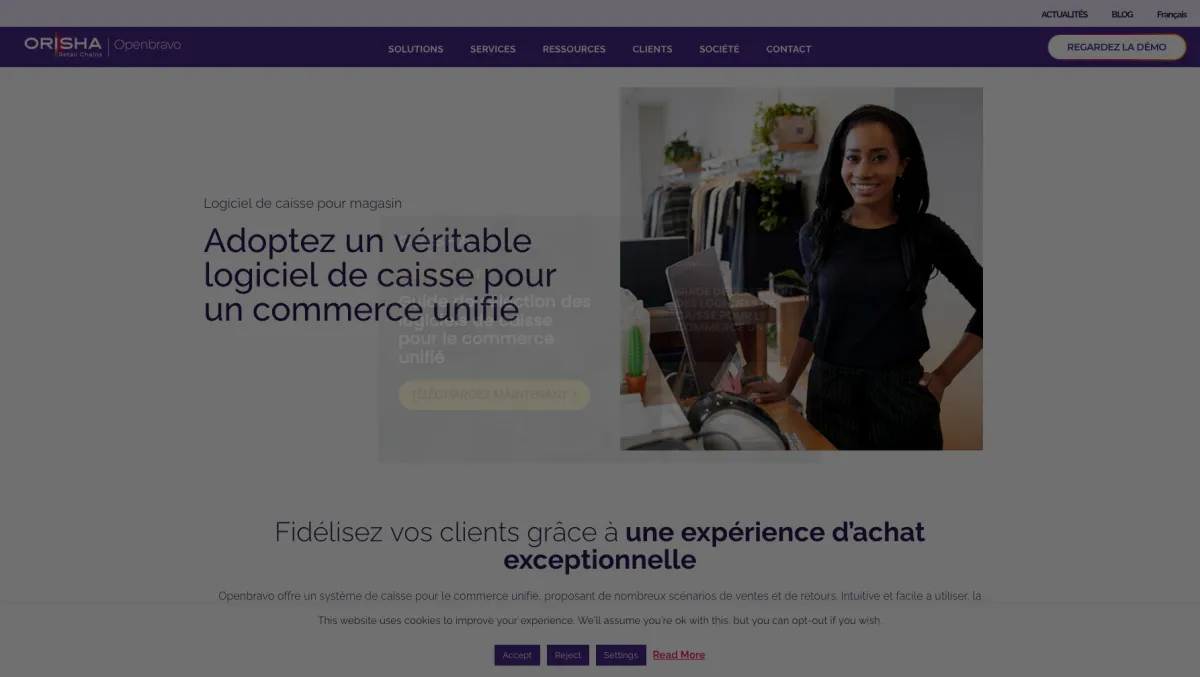Screen dimensions: 1200x677
Task: Open the Actualités link
Action: (x=1064, y=14)
